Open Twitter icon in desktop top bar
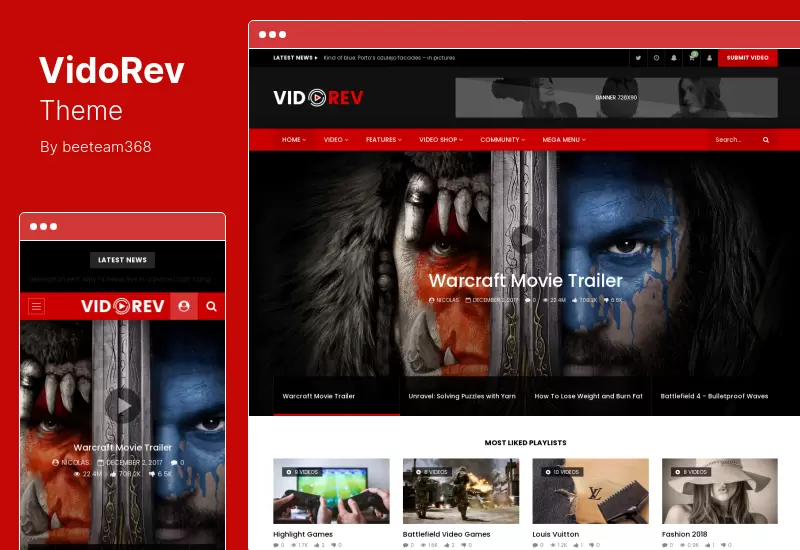The height and width of the screenshot is (550, 800). click(x=638, y=58)
